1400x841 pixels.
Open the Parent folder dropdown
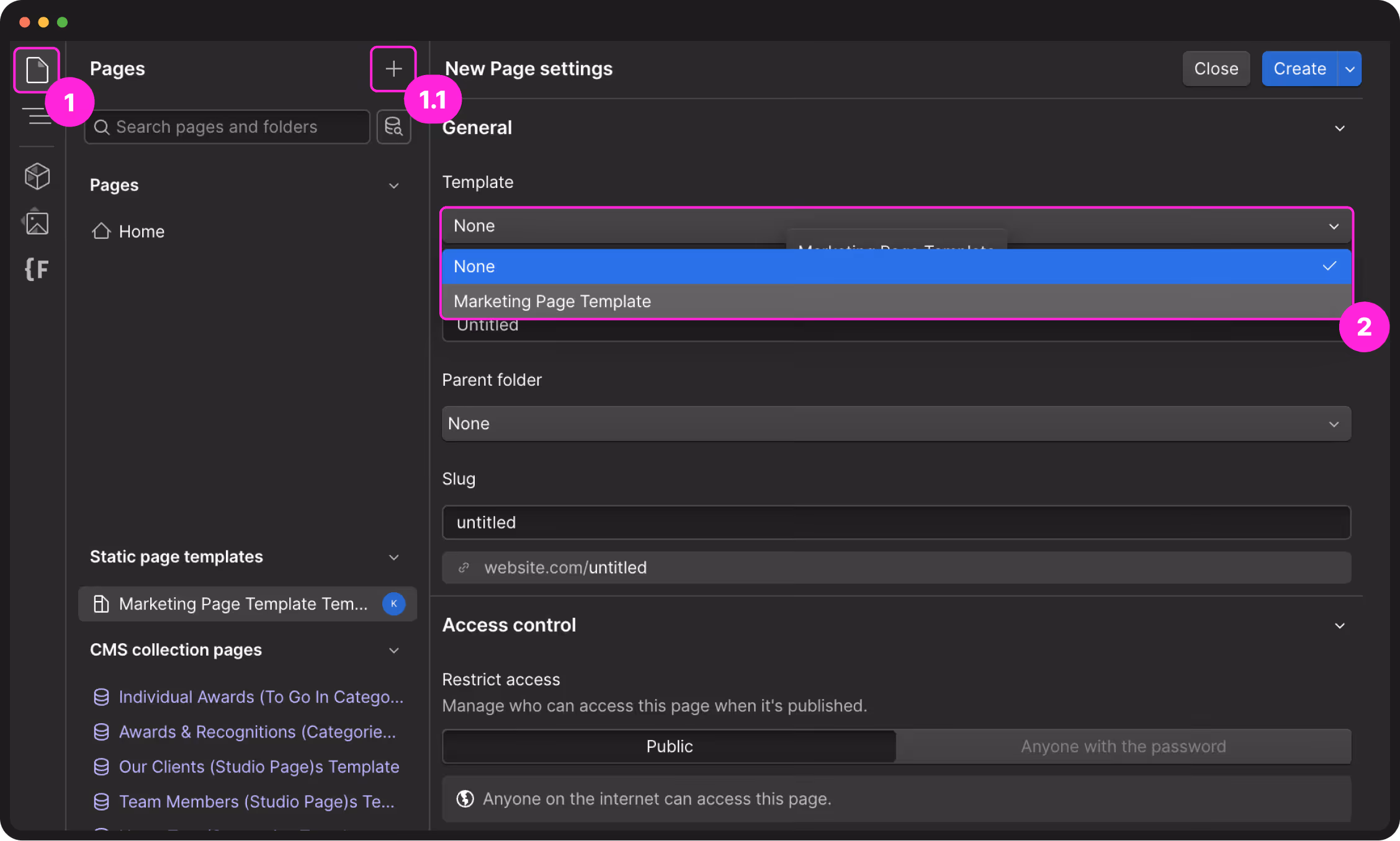(896, 423)
